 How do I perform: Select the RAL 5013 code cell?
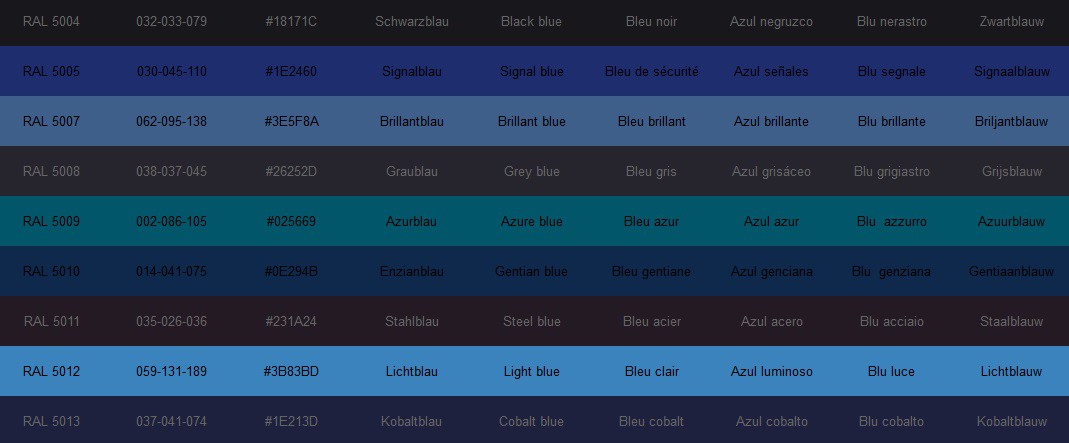(x=51, y=422)
